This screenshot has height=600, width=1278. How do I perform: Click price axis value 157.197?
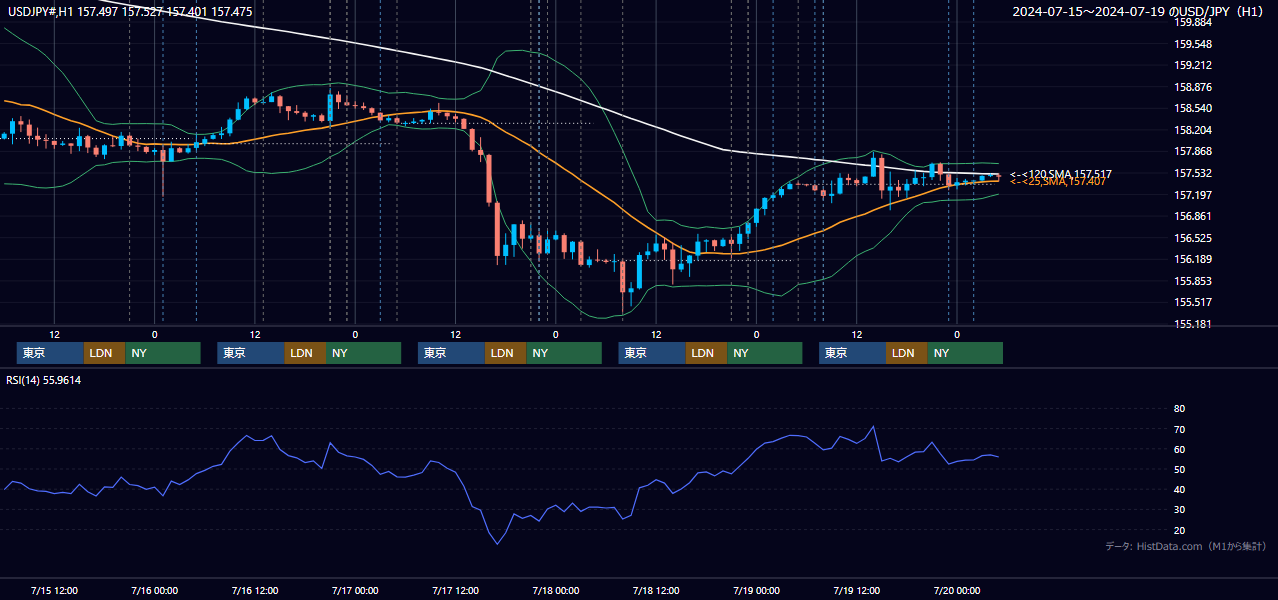(1192, 195)
